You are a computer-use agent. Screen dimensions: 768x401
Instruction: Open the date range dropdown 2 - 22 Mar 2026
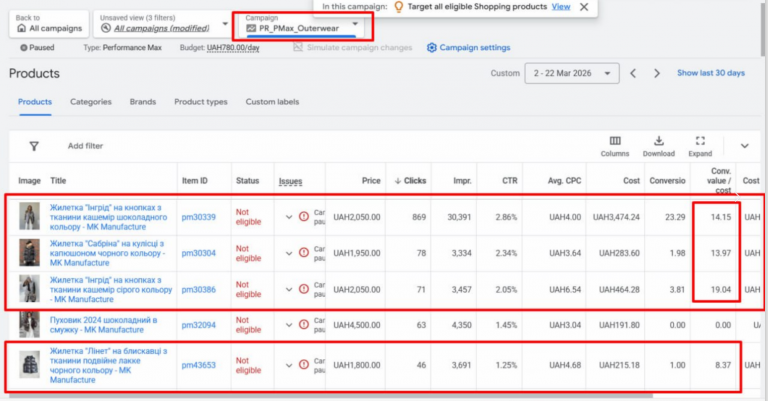[572, 73]
